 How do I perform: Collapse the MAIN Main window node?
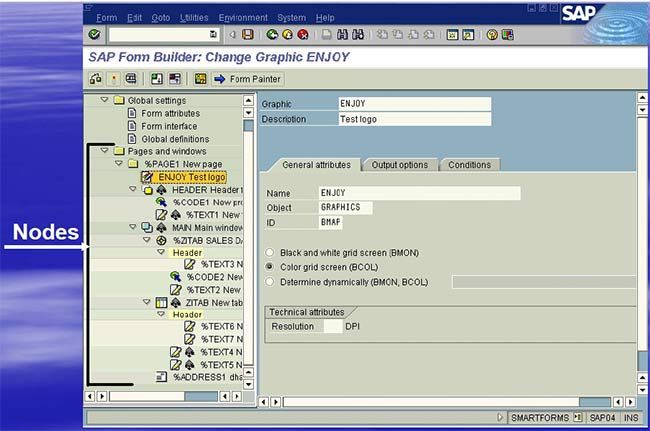pyautogui.click(x=133, y=227)
